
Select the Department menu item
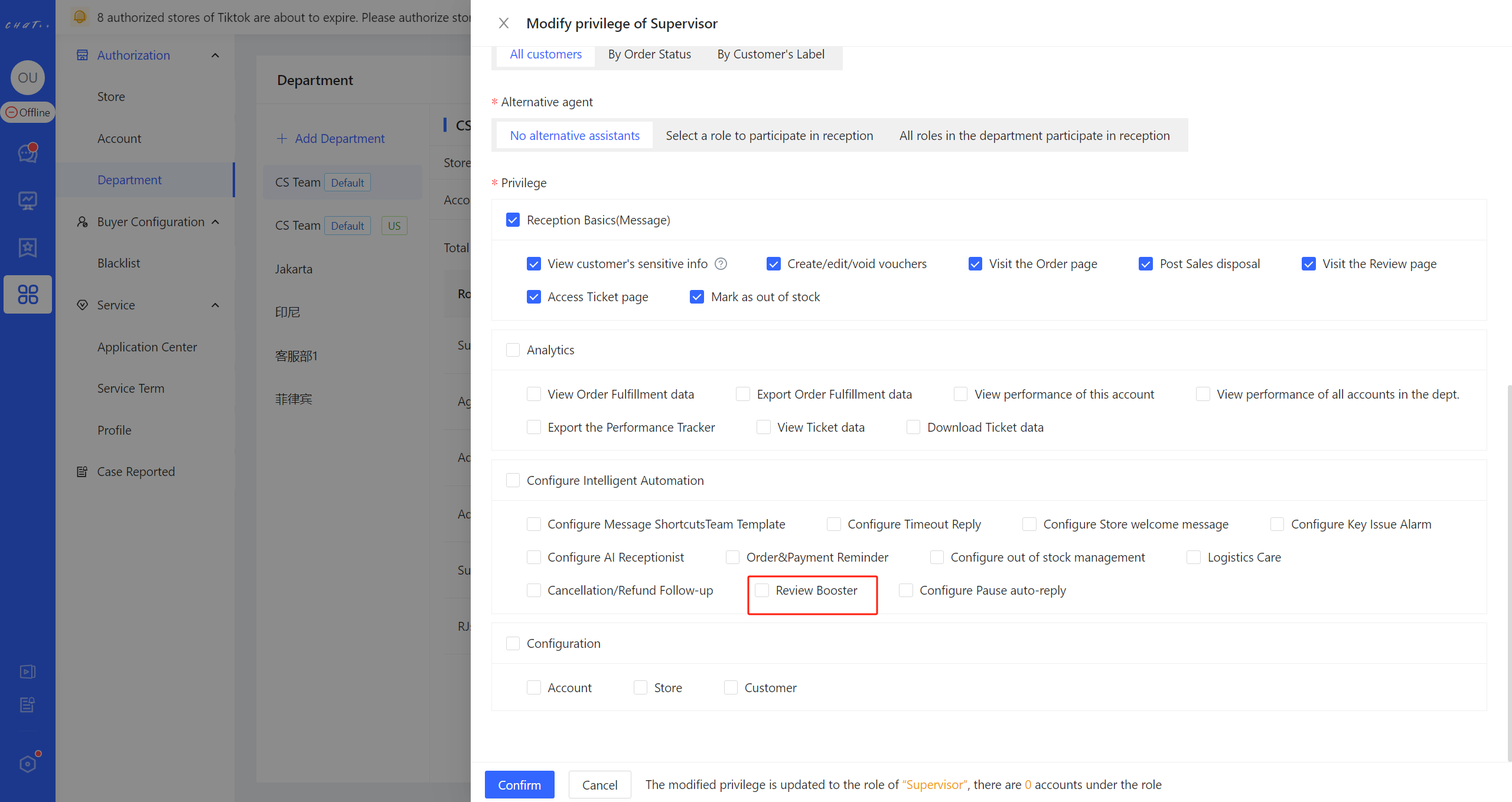[x=145, y=180]
